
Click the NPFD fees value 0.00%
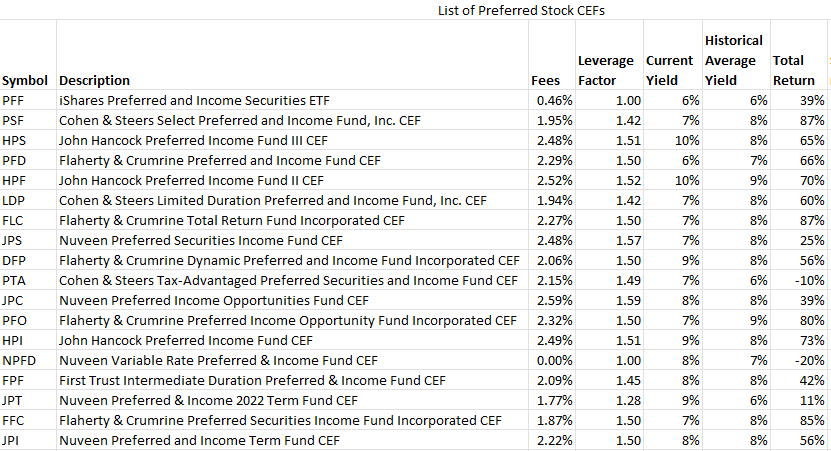(x=554, y=360)
